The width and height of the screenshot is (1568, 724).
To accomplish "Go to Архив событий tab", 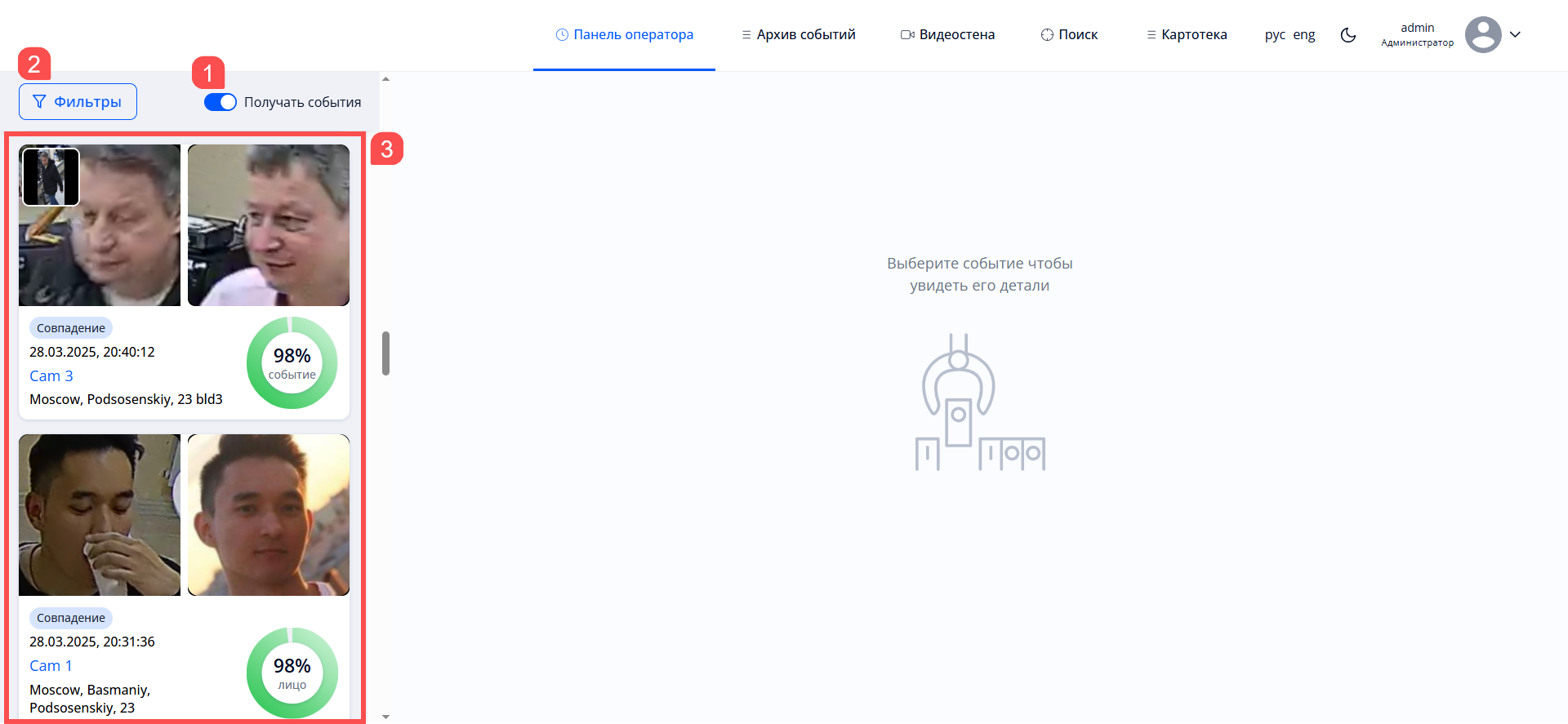I will (798, 34).
